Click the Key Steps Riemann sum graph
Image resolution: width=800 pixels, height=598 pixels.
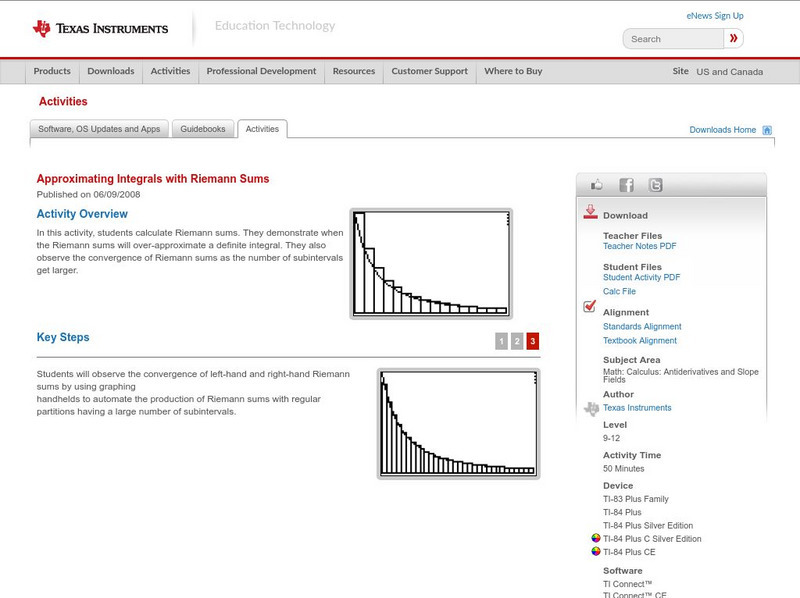click(x=458, y=423)
